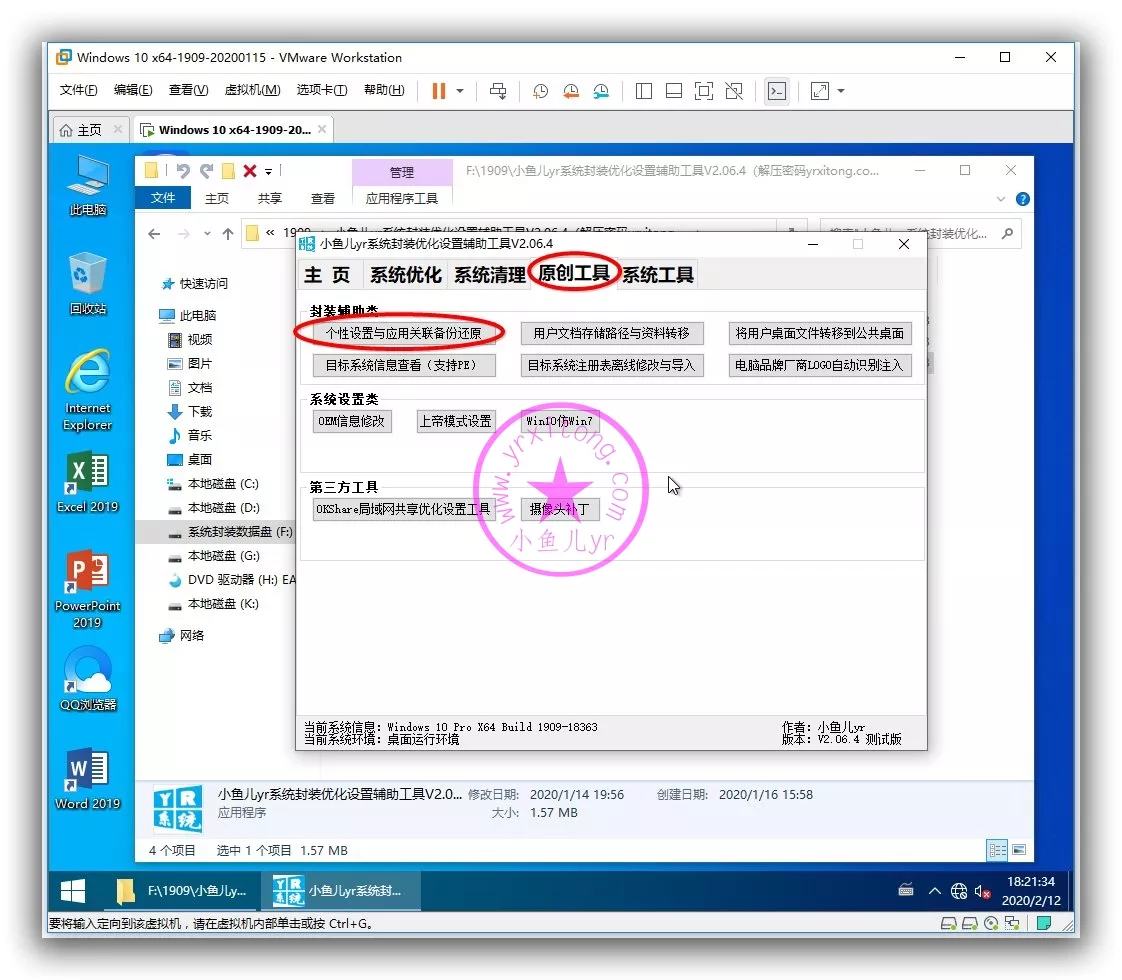The image size is (1122, 980).
Task: Click the Recycle Bin desktop icon
Action: [88, 283]
